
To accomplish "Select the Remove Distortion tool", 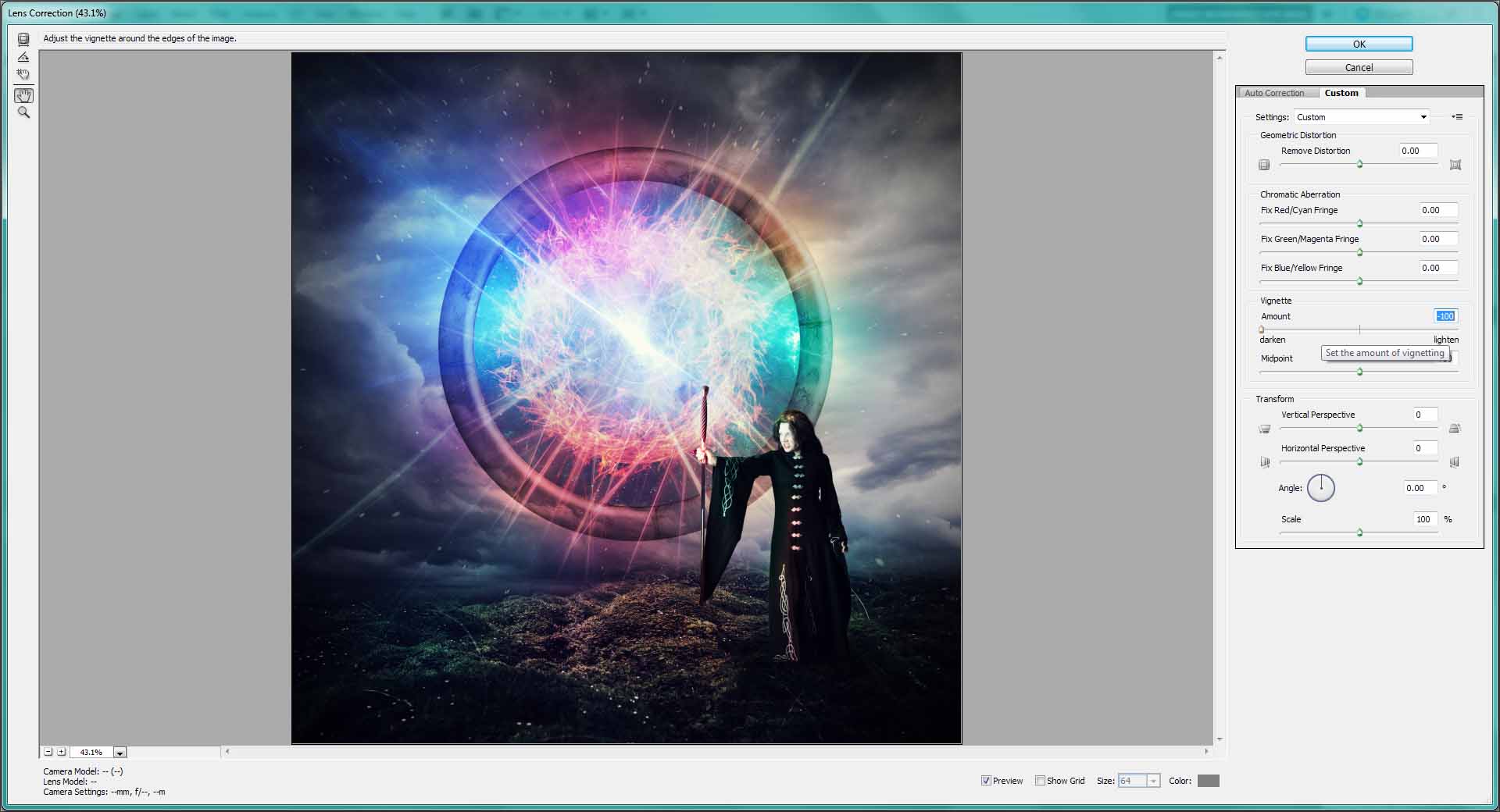I will pyautogui.click(x=23, y=39).
